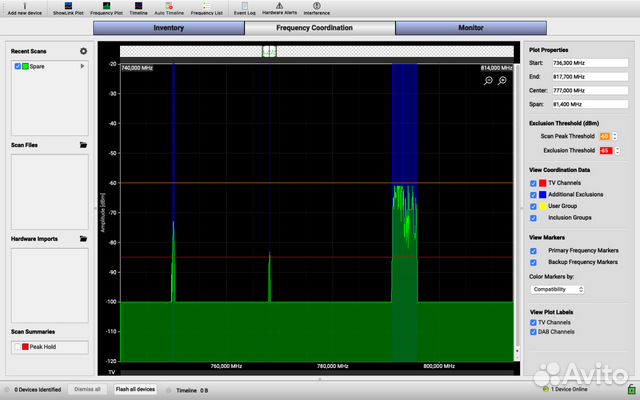This screenshot has width=640, height=400.
Task: Click the overview range selector above plot
Action: pos(269,51)
